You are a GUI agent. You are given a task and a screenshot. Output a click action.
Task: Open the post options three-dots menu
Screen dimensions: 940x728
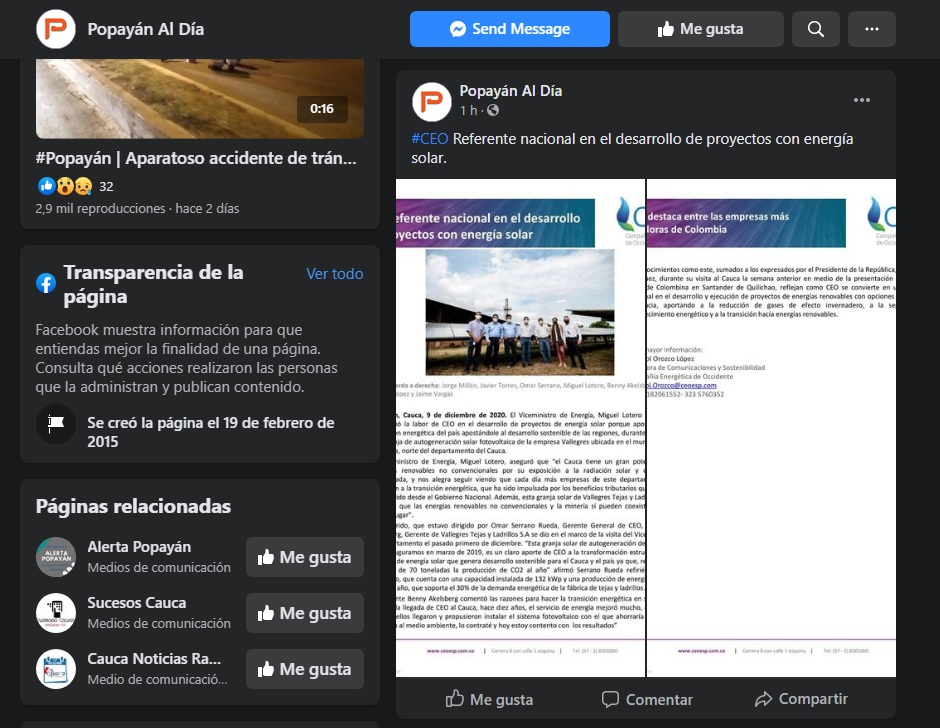click(x=861, y=100)
